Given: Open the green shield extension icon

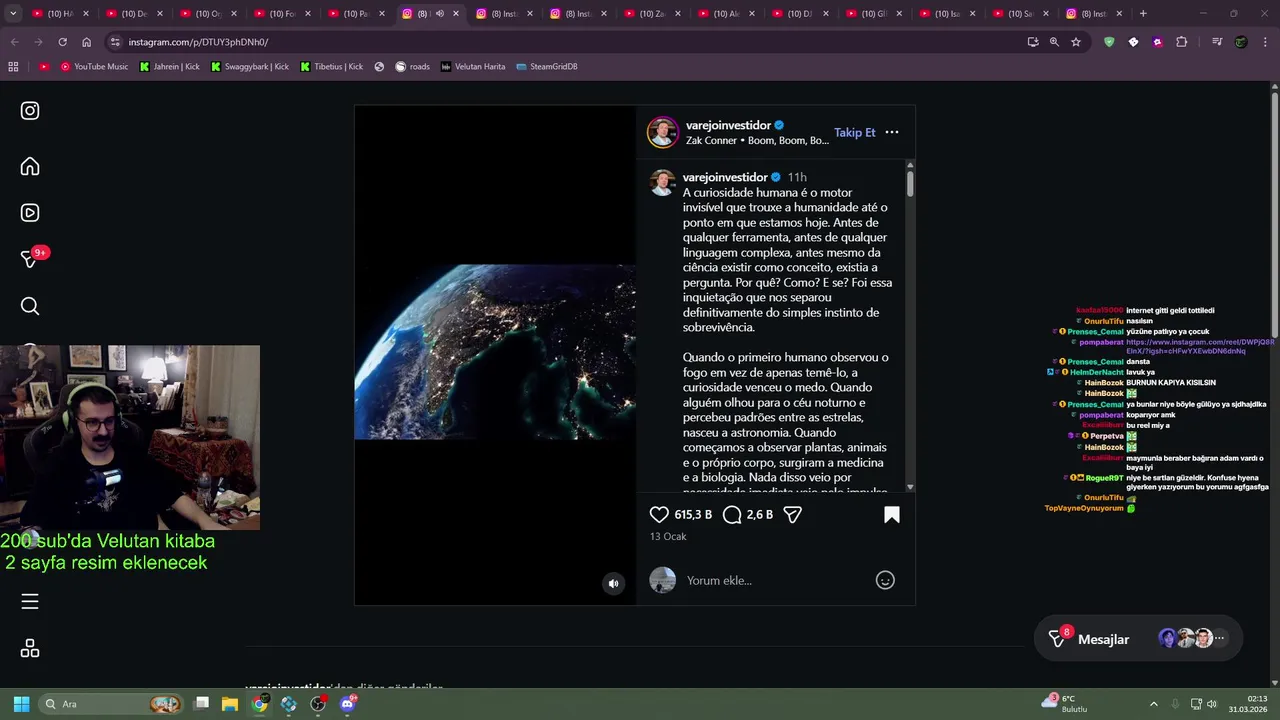Looking at the screenshot, I should 1109,42.
